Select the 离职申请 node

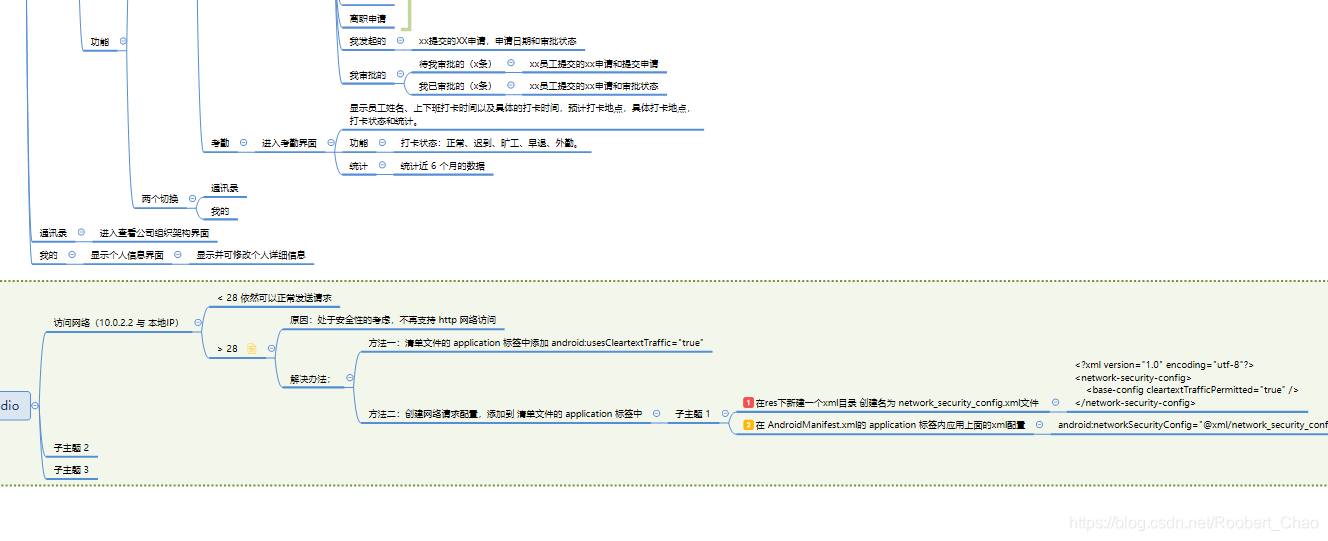click(x=368, y=19)
